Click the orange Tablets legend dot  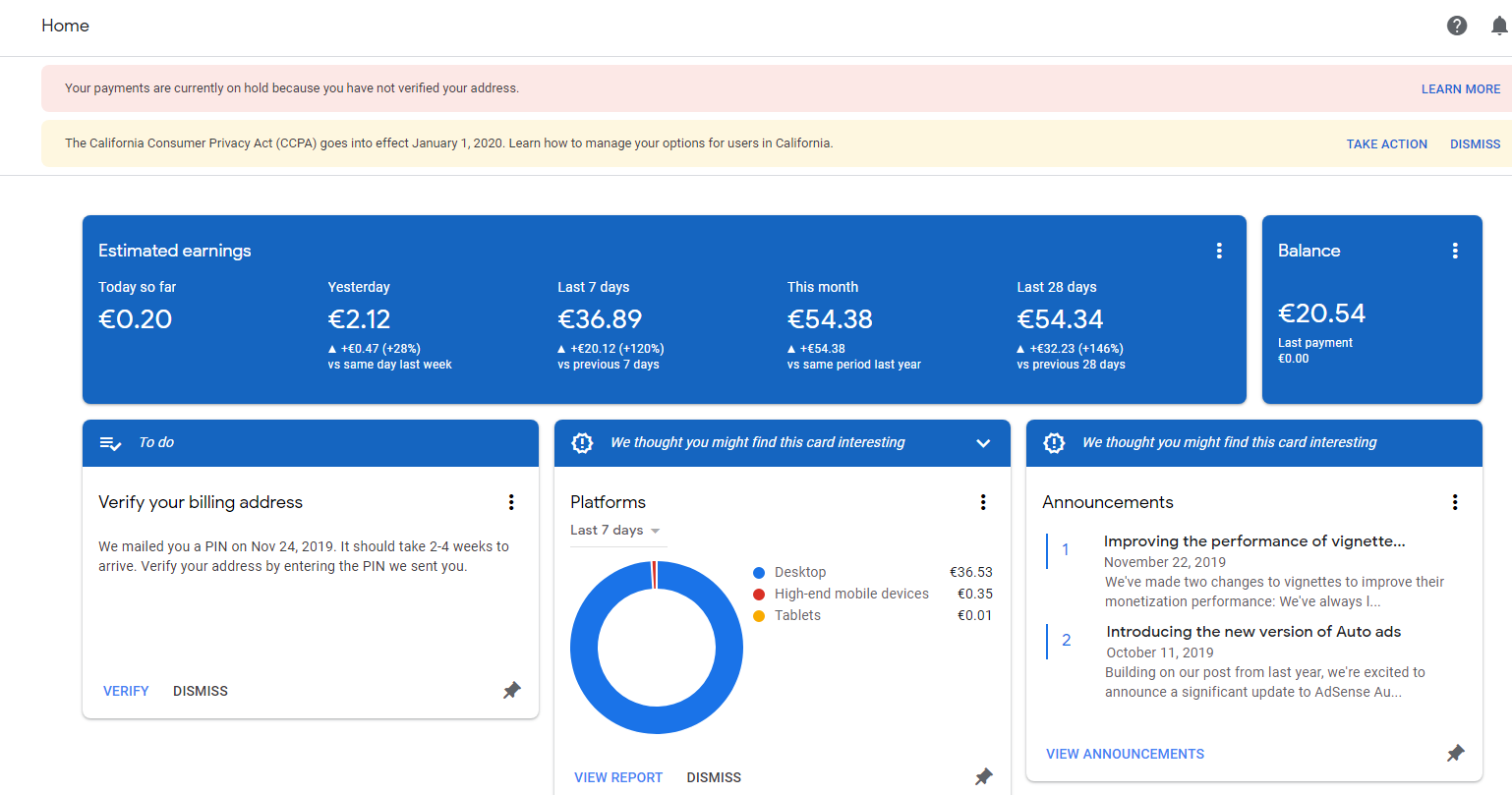(759, 616)
